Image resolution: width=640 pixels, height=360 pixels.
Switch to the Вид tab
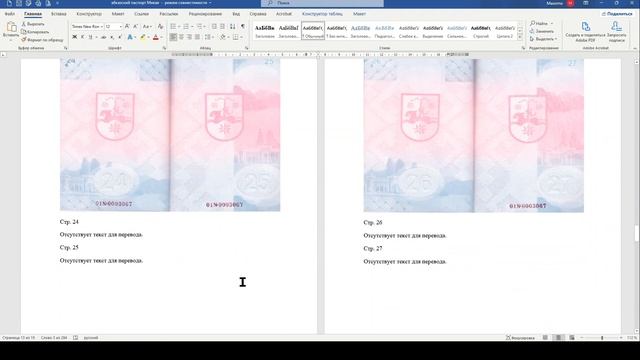click(236, 14)
